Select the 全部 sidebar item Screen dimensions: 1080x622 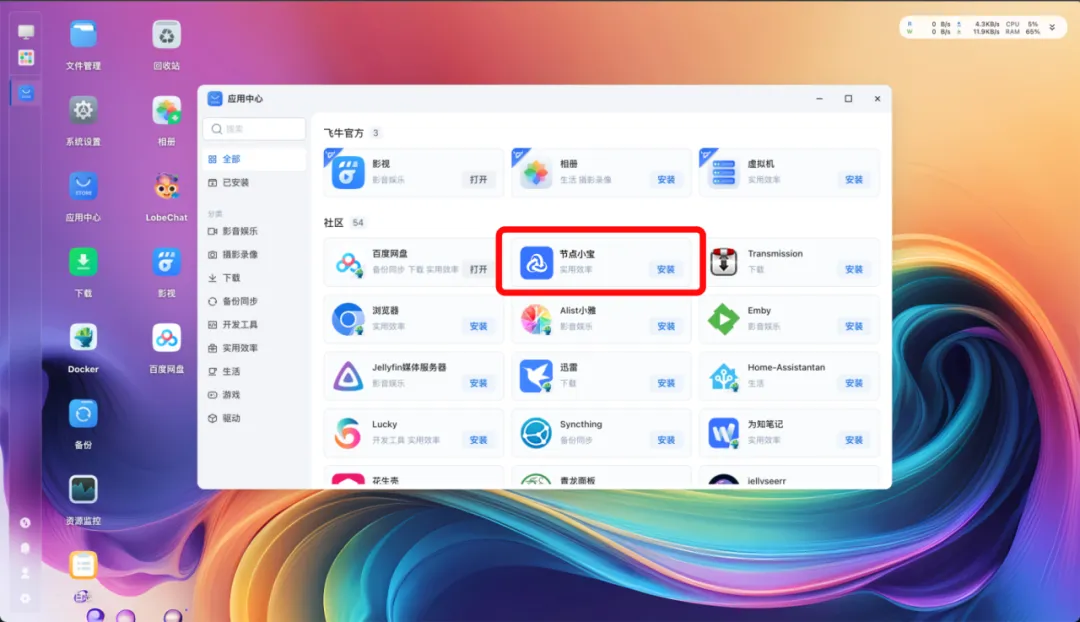[255, 159]
